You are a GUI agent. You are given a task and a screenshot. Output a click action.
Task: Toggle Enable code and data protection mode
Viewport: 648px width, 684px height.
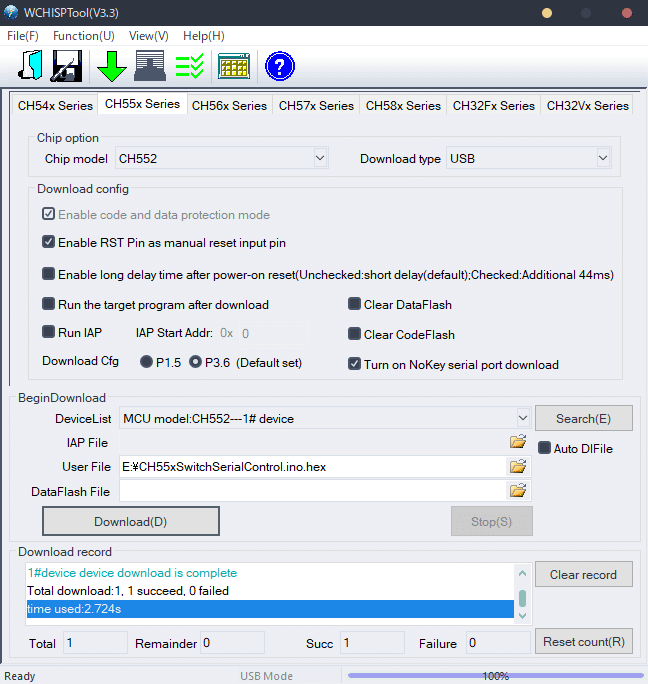pos(48,214)
